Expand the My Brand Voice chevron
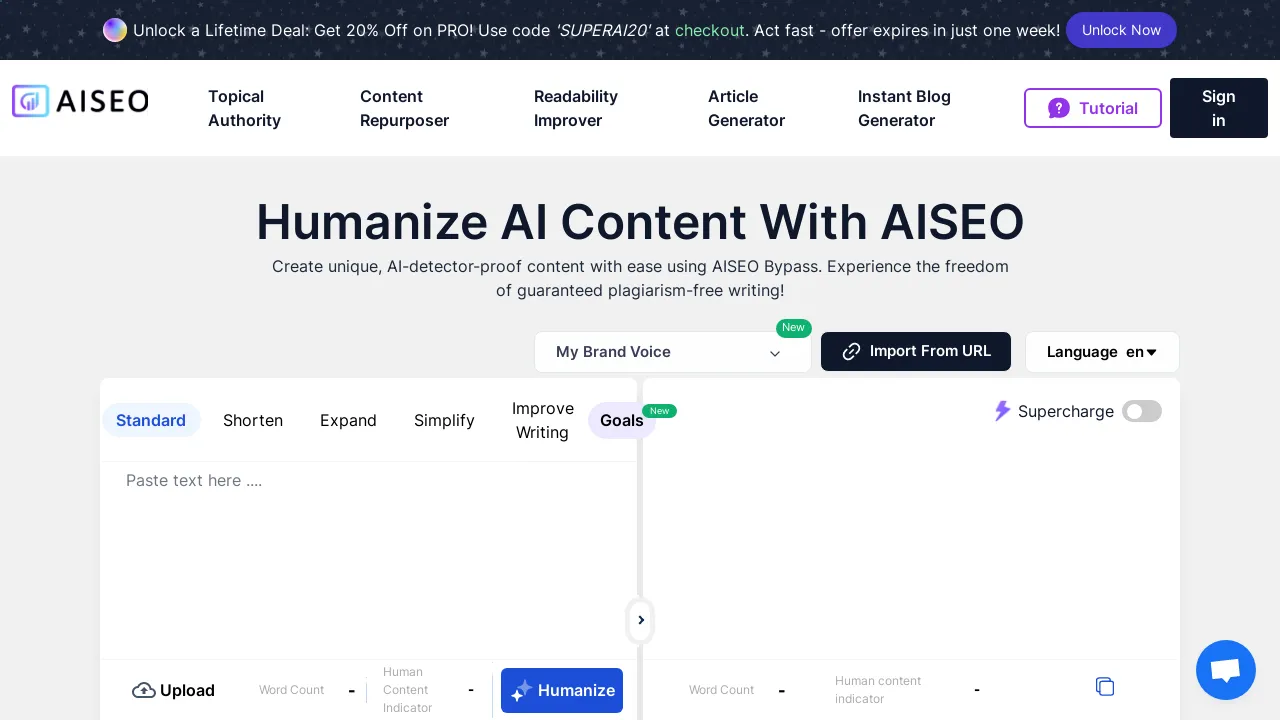Viewport: 1280px width, 720px height. 775,353
